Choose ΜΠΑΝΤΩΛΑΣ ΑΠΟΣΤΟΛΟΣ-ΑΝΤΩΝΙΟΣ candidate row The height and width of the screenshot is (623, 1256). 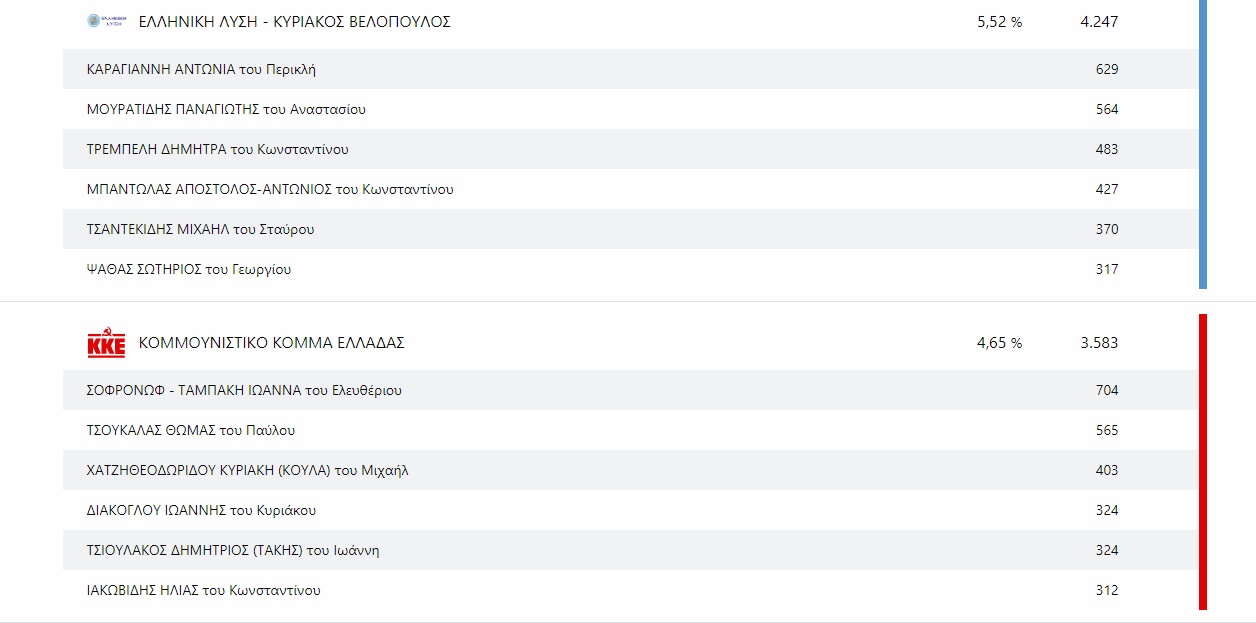270,190
